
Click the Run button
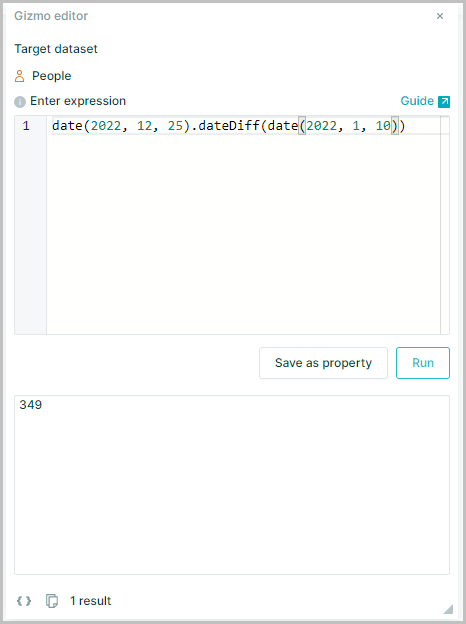423,363
